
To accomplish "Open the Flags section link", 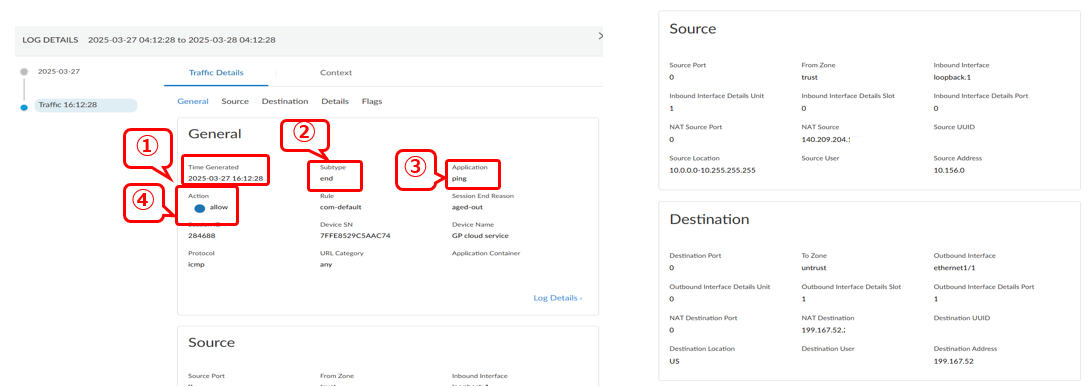I will [372, 101].
